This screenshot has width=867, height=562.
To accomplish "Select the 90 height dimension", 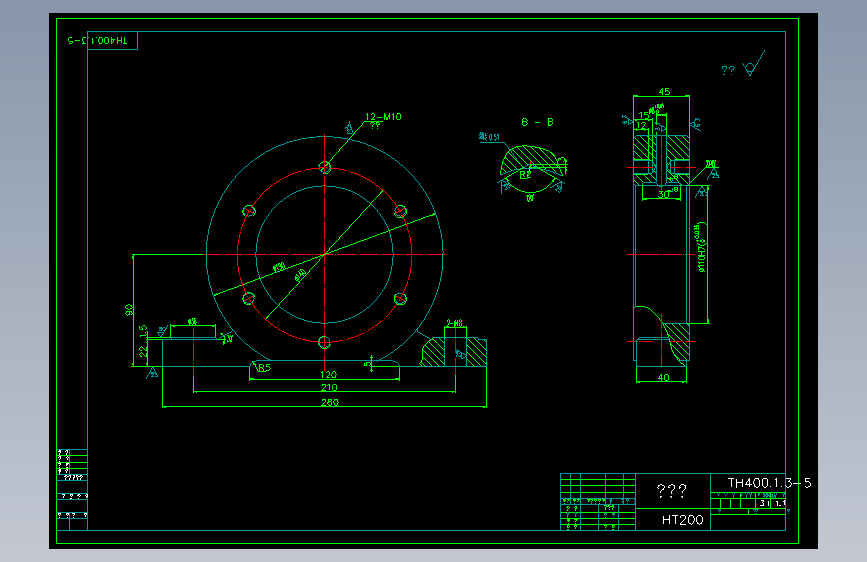I will pos(129,310).
